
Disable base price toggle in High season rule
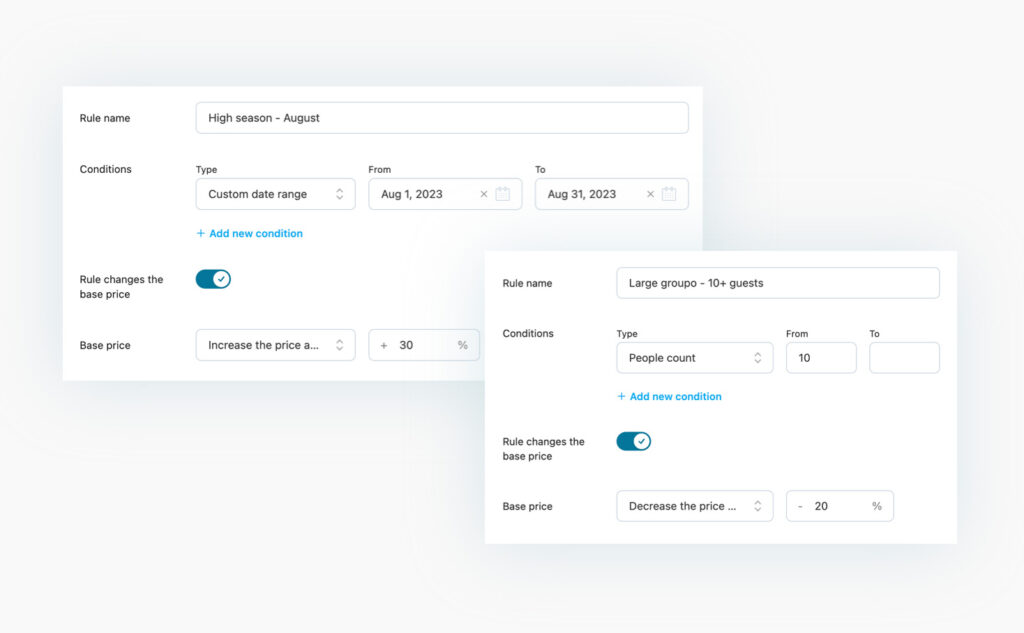coord(213,279)
